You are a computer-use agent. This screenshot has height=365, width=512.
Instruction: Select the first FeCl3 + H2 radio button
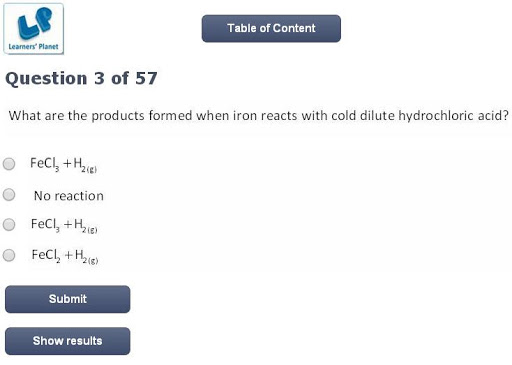(x=9, y=164)
